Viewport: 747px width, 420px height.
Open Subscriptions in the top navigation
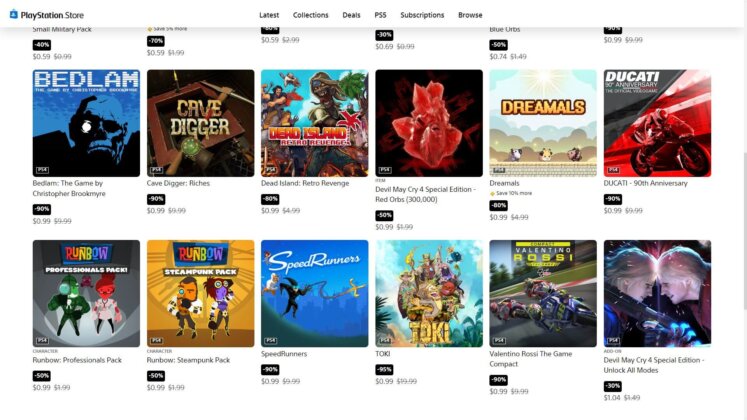[422, 15]
